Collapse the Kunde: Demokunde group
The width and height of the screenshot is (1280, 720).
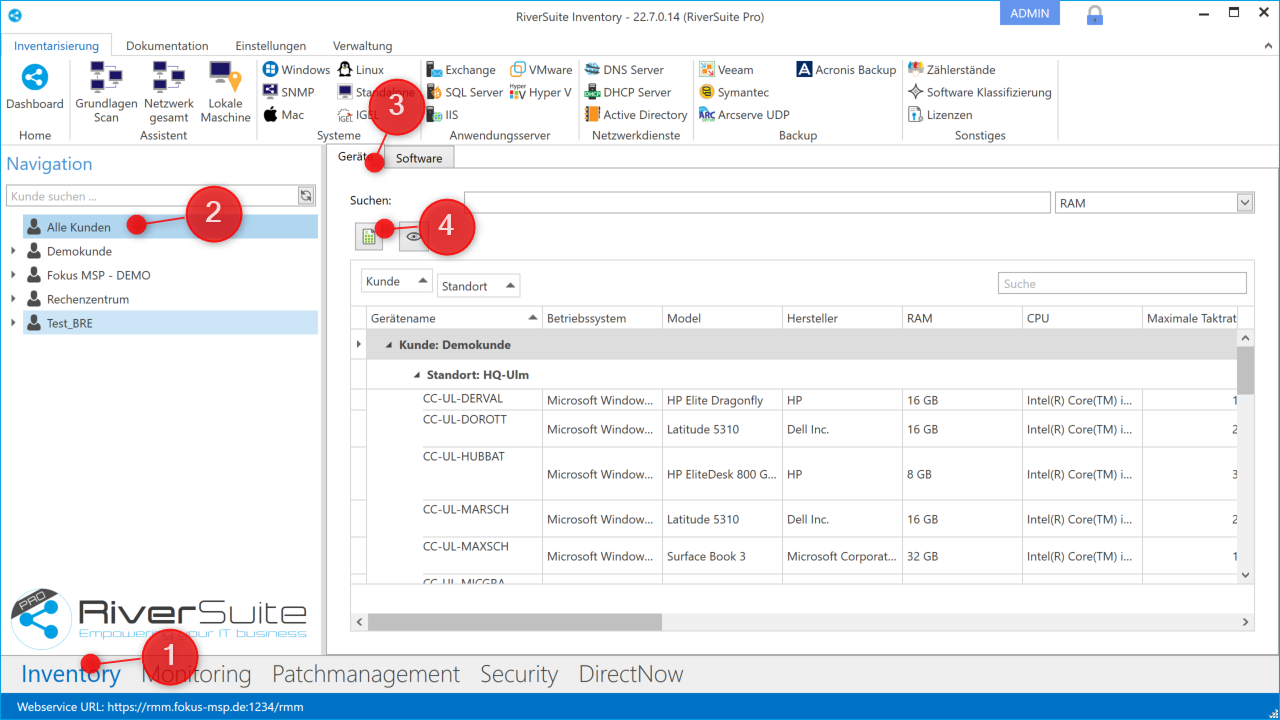pos(389,345)
